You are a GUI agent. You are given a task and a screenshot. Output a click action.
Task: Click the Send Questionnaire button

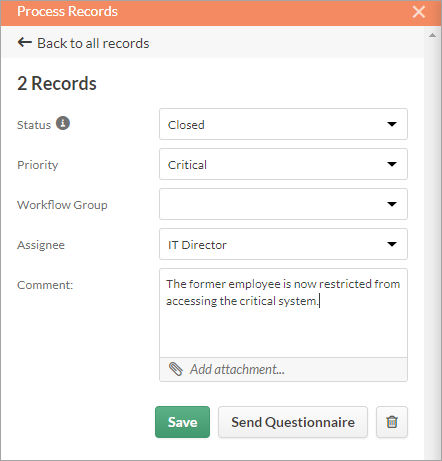tap(293, 422)
